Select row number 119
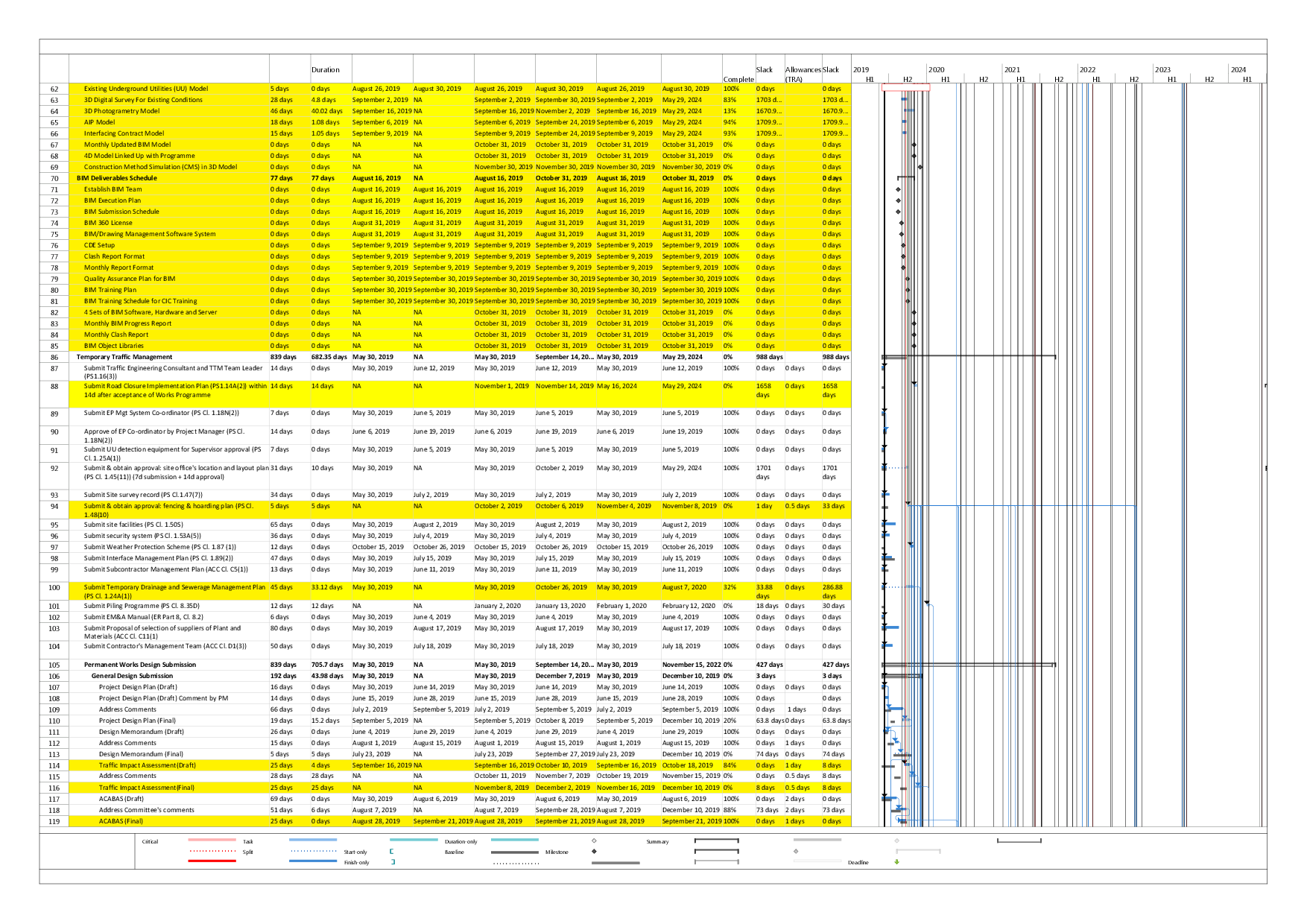This screenshot has width=1307, height=924. 54,821
